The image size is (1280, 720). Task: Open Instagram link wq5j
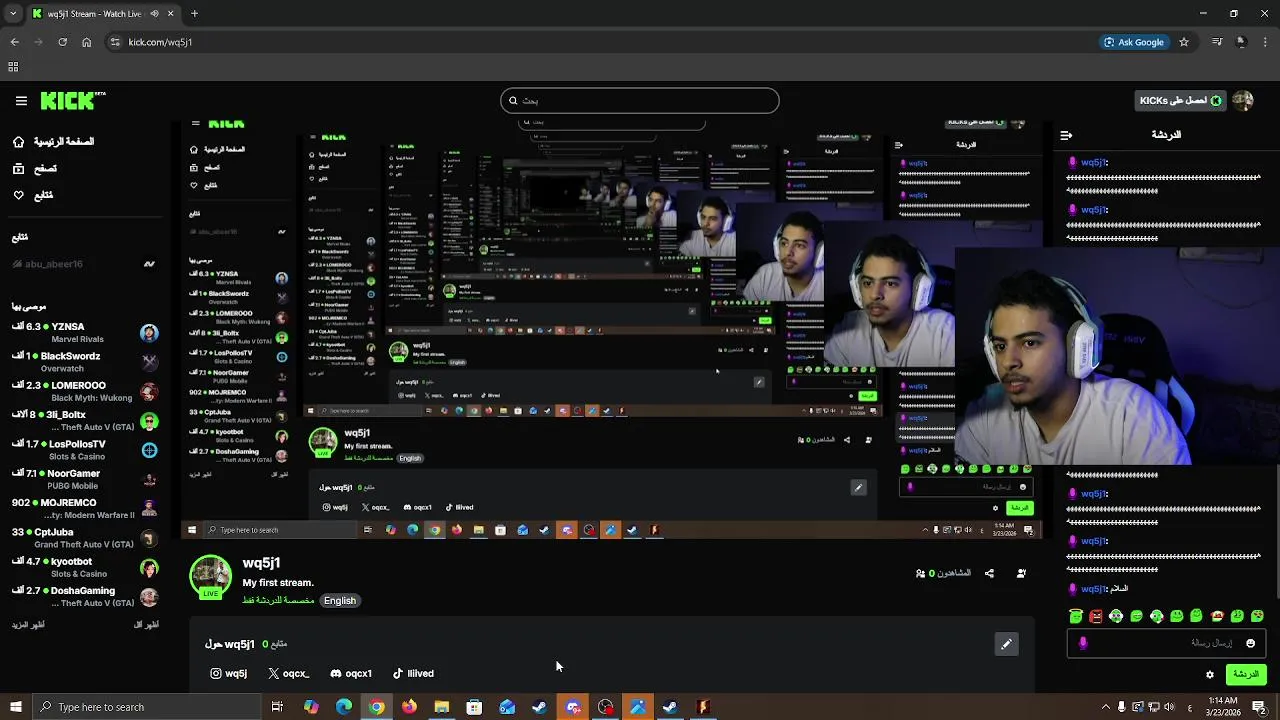click(228, 673)
